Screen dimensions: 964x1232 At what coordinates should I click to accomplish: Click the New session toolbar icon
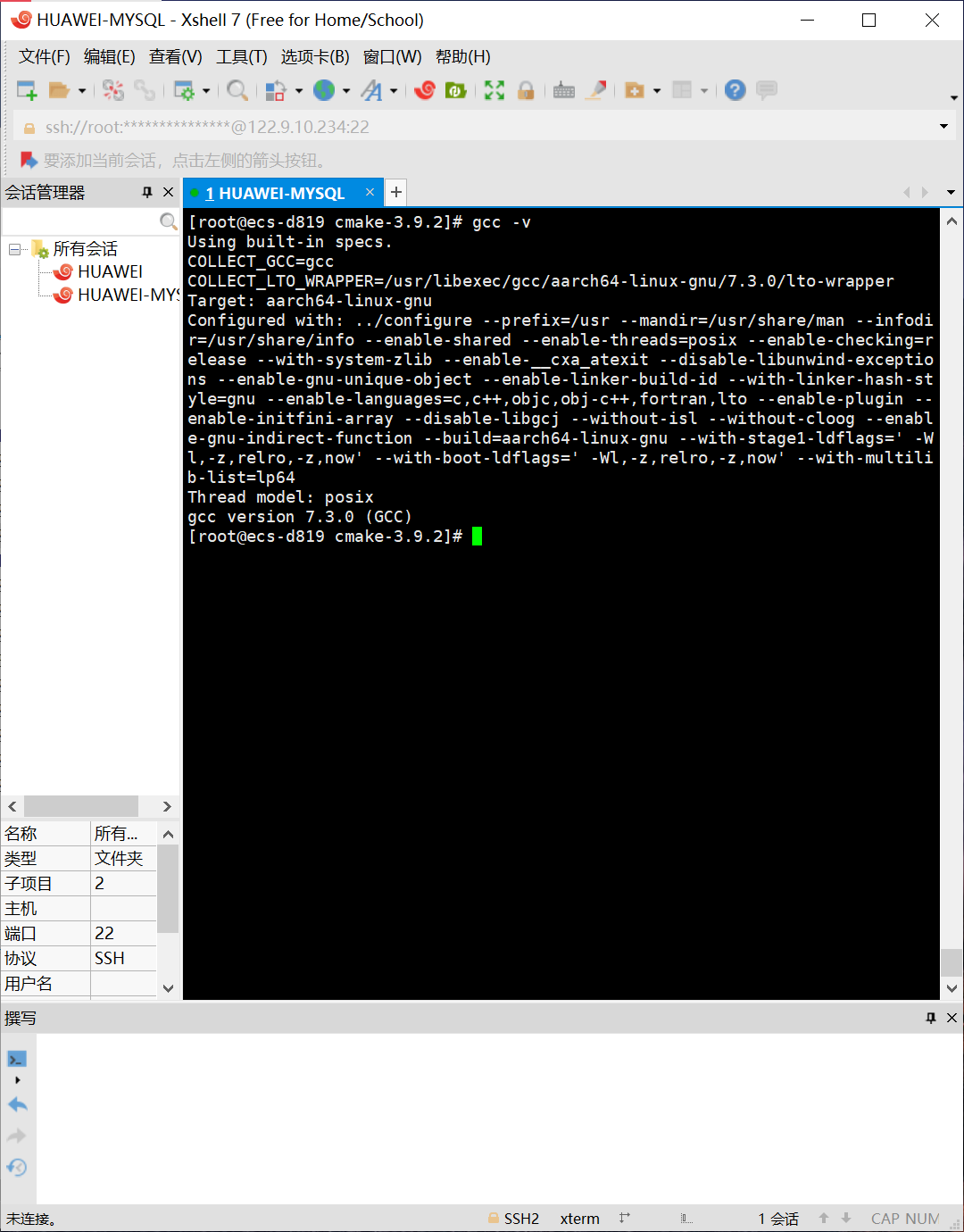[x=27, y=90]
